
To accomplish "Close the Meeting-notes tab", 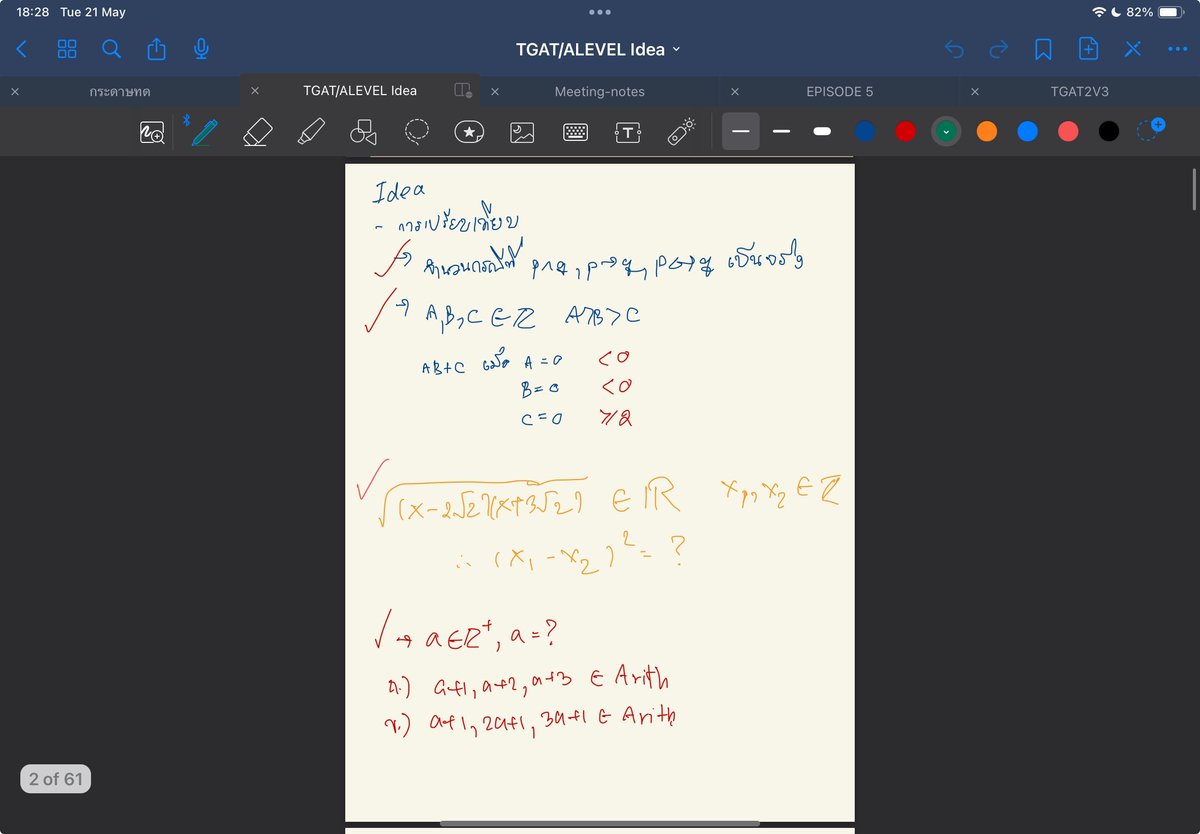I will (x=495, y=91).
